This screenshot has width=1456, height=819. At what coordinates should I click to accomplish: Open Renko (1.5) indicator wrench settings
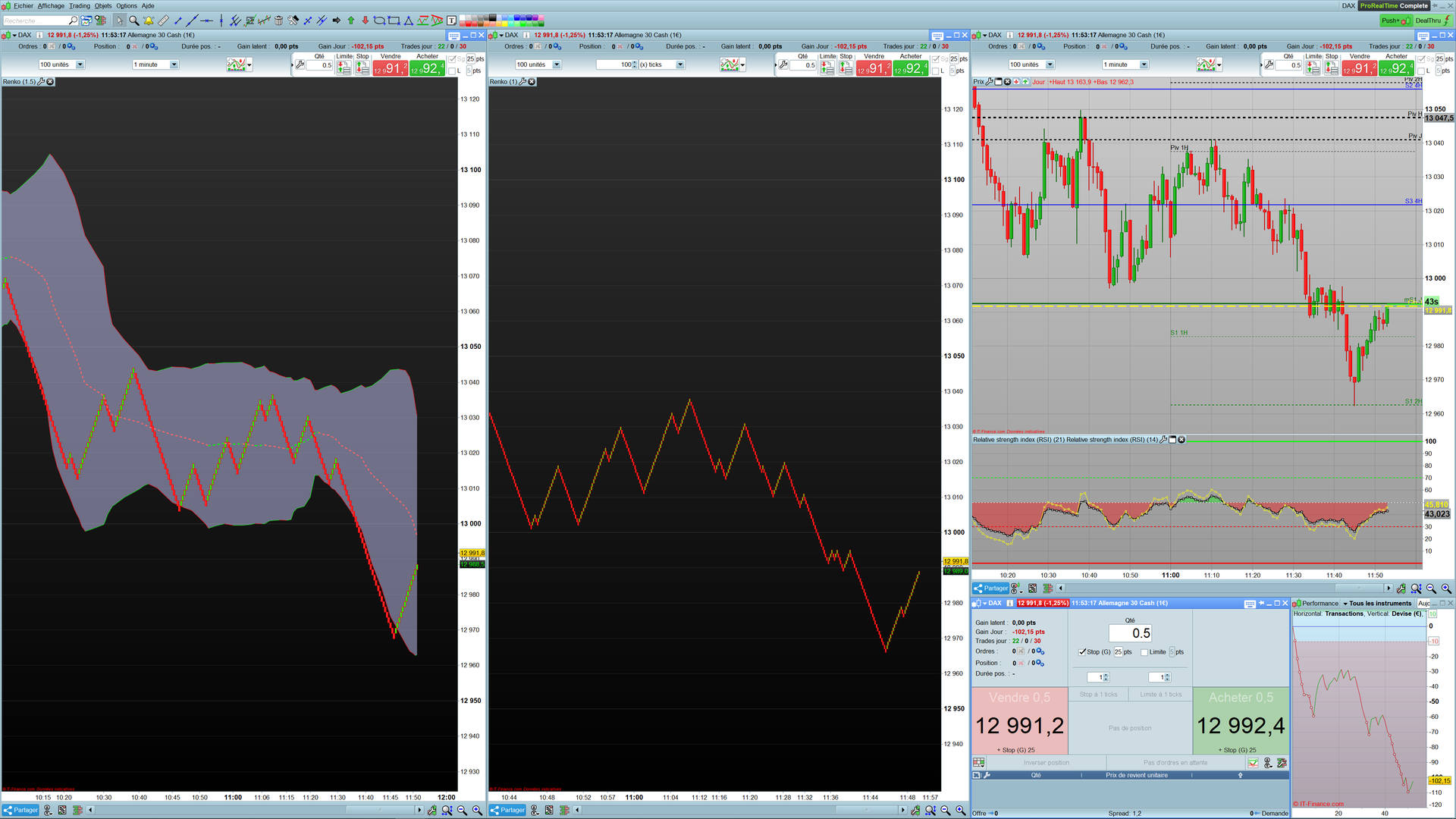point(42,82)
